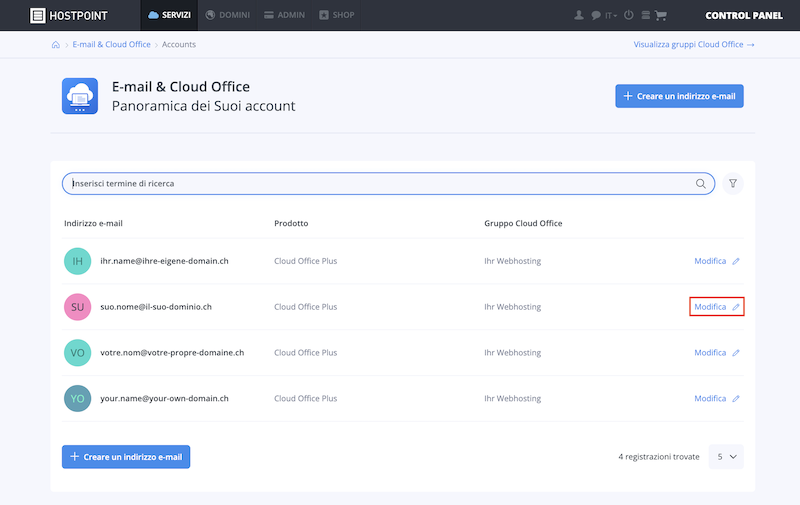Click Modifica for ihr.name@ihre-eigene-domain.ch
The height and width of the screenshot is (505, 800).
pyautogui.click(x=710, y=261)
